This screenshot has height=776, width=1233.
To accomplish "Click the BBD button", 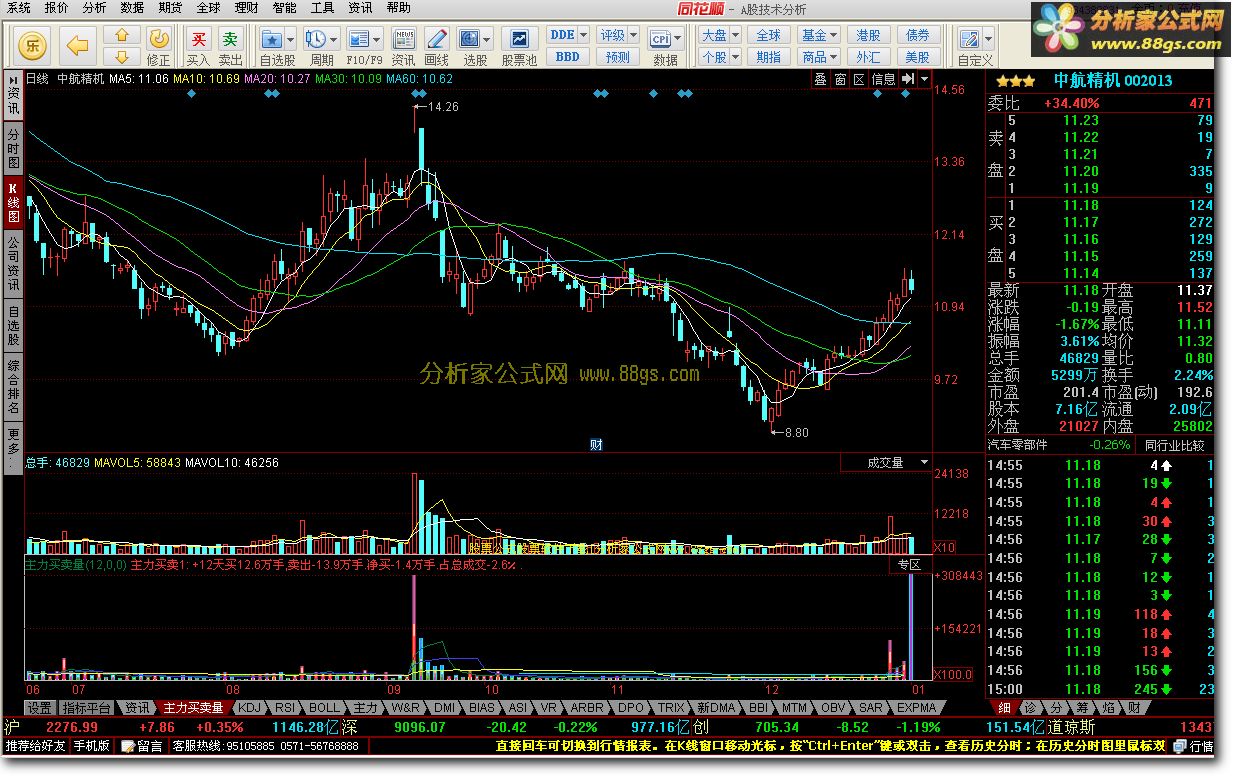I will pyautogui.click(x=567, y=57).
